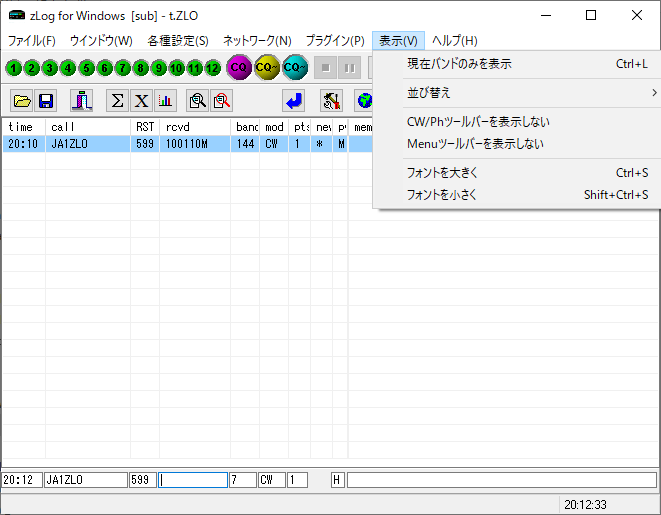Click green CW memory button 1

13,68
